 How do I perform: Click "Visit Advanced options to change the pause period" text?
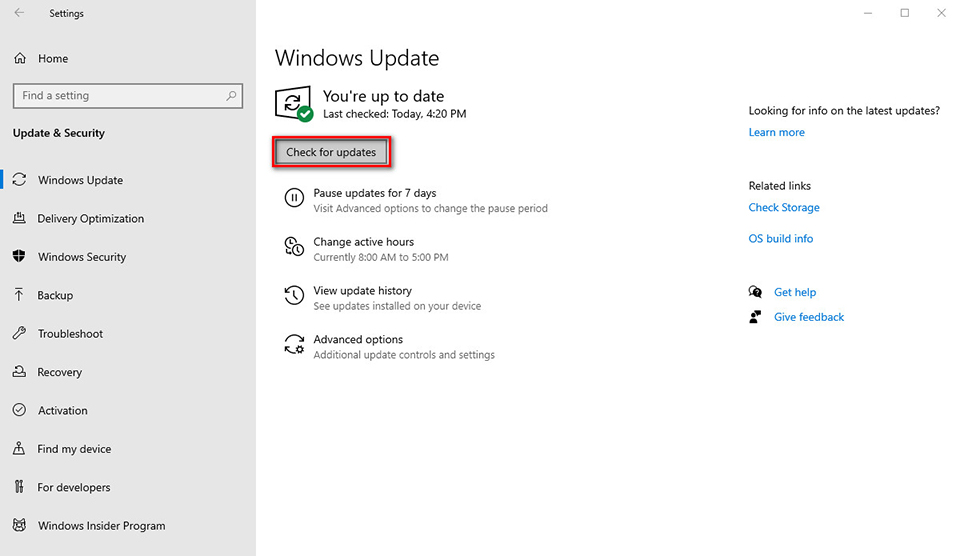coord(430,208)
